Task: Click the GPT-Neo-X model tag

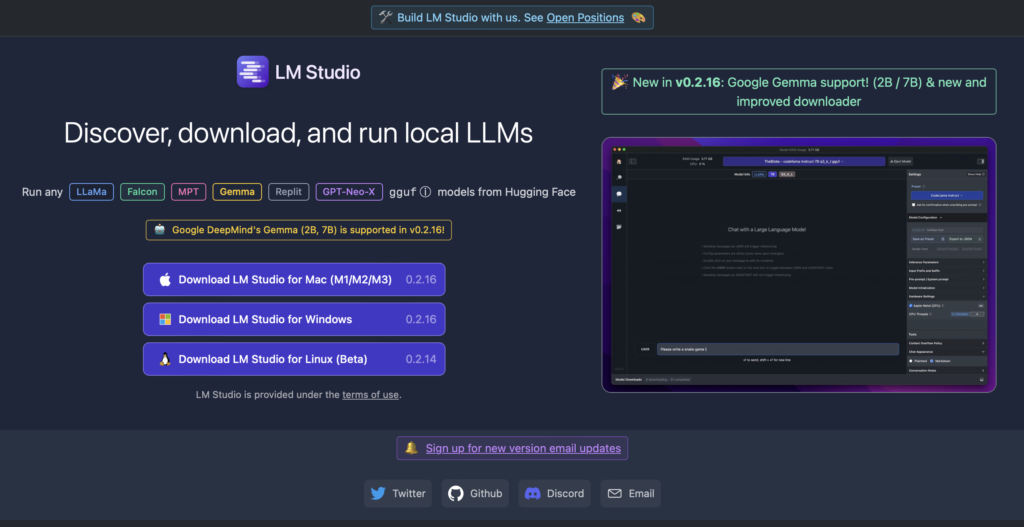Action: pos(349,192)
